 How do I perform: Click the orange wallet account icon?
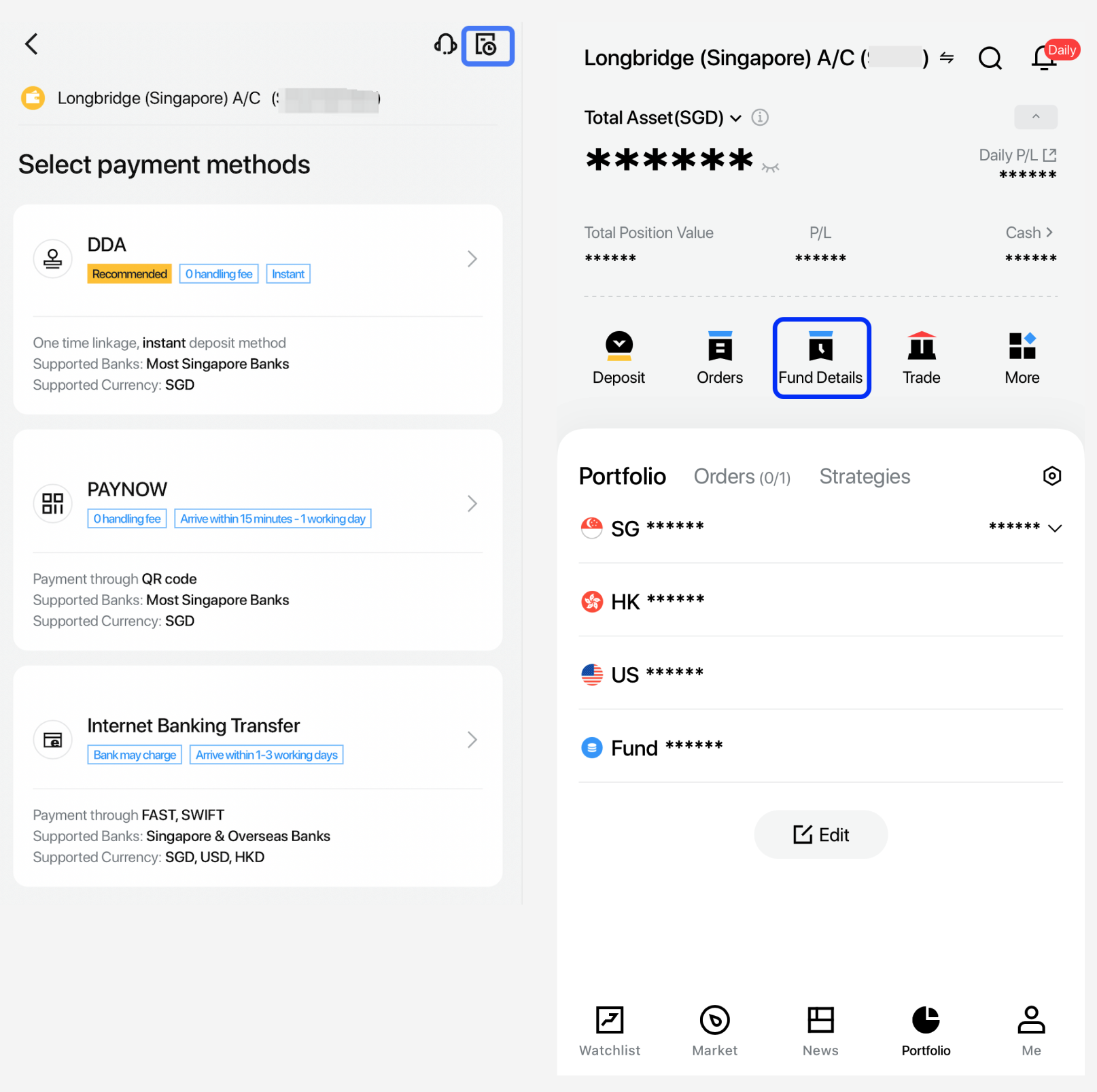(x=33, y=98)
